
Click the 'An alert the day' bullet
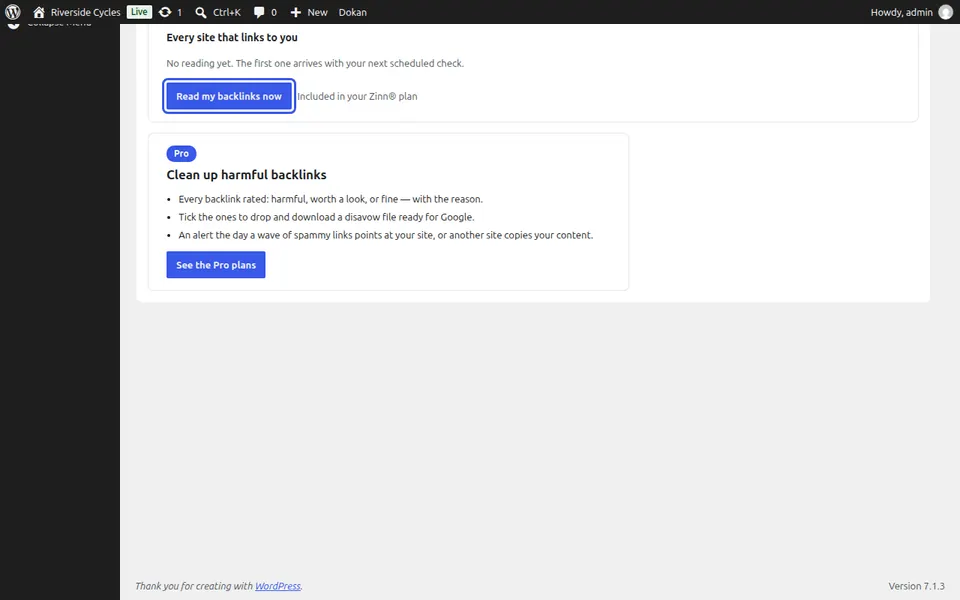pyautogui.click(x=386, y=235)
